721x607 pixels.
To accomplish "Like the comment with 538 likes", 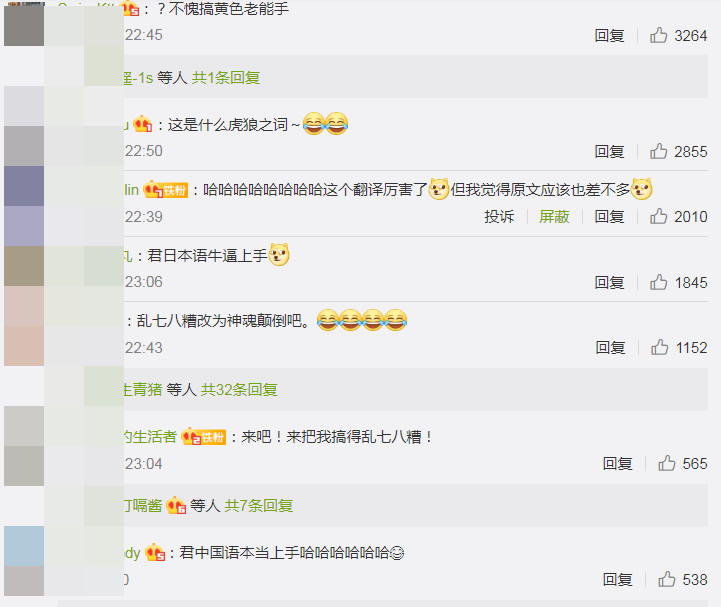I will [x=667, y=579].
